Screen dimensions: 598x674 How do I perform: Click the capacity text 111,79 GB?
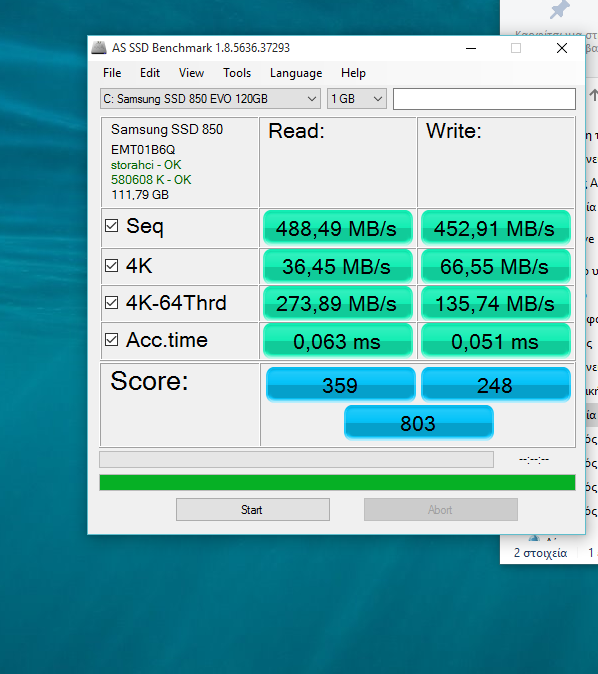click(x=140, y=195)
